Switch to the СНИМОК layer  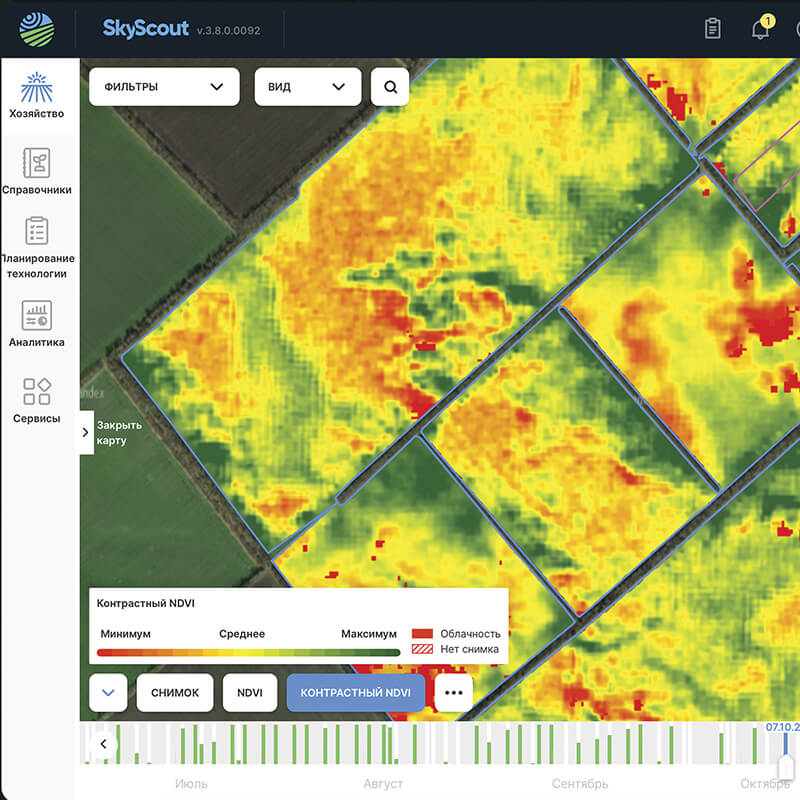(175, 692)
